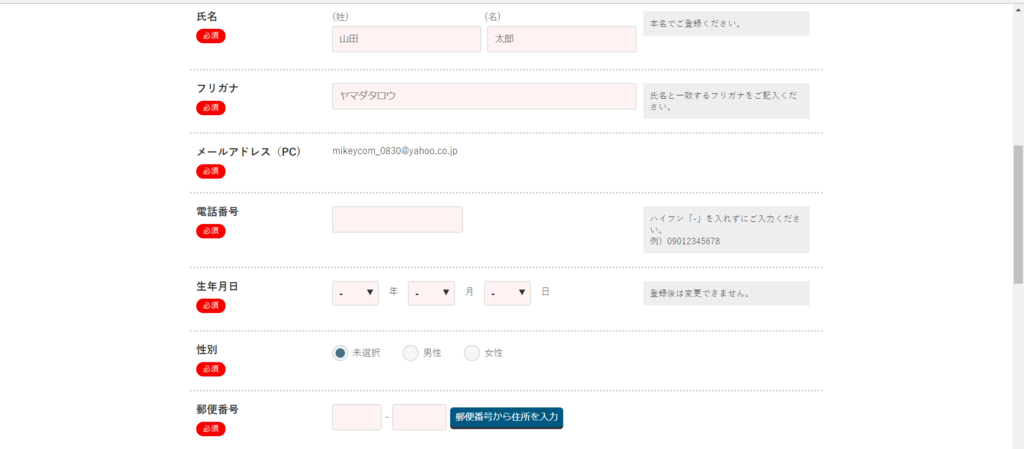Click the second postal code input field
1024x449 pixels.
tap(419, 417)
